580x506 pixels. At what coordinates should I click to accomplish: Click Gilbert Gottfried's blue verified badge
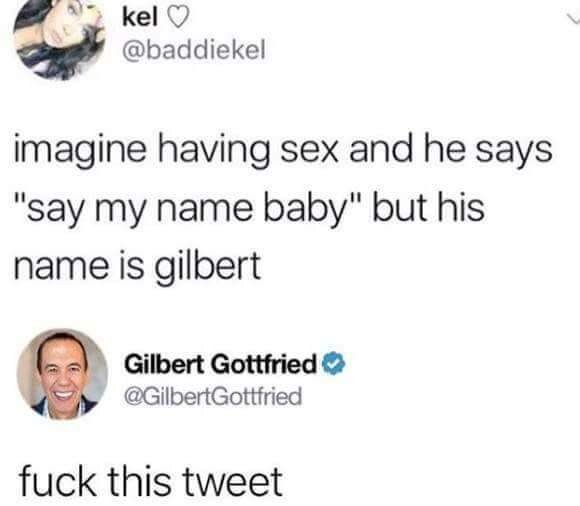pos(334,363)
